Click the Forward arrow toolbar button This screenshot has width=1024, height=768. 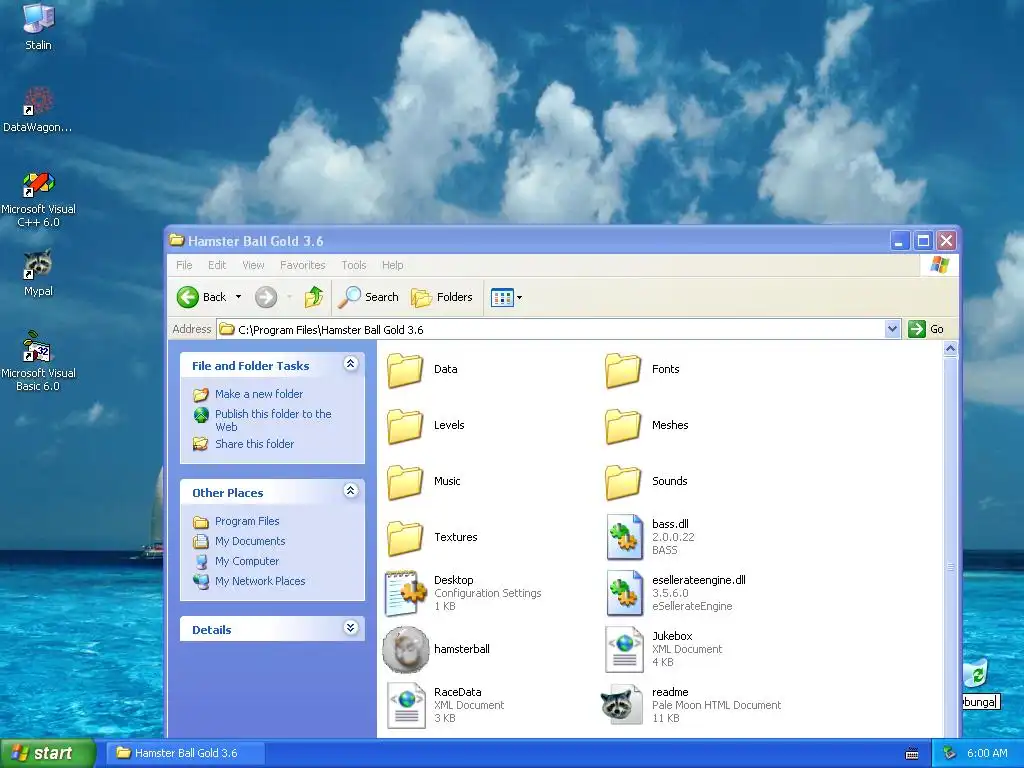[x=266, y=297]
